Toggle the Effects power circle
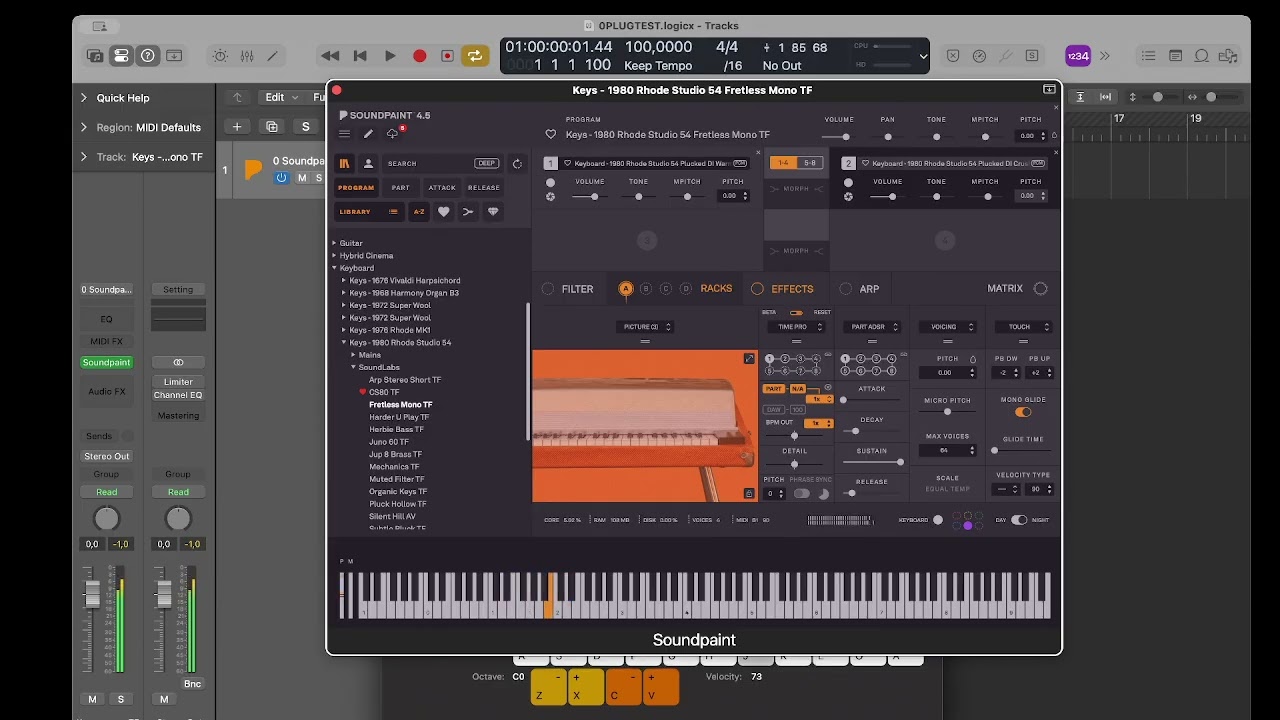This screenshot has width=1280, height=720. pos(757,289)
